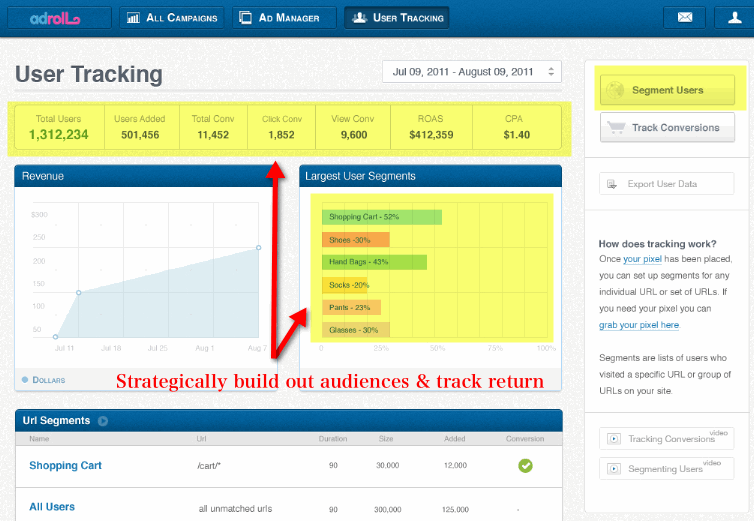
Task: Open the All Users segment link
Action: (52, 507)
